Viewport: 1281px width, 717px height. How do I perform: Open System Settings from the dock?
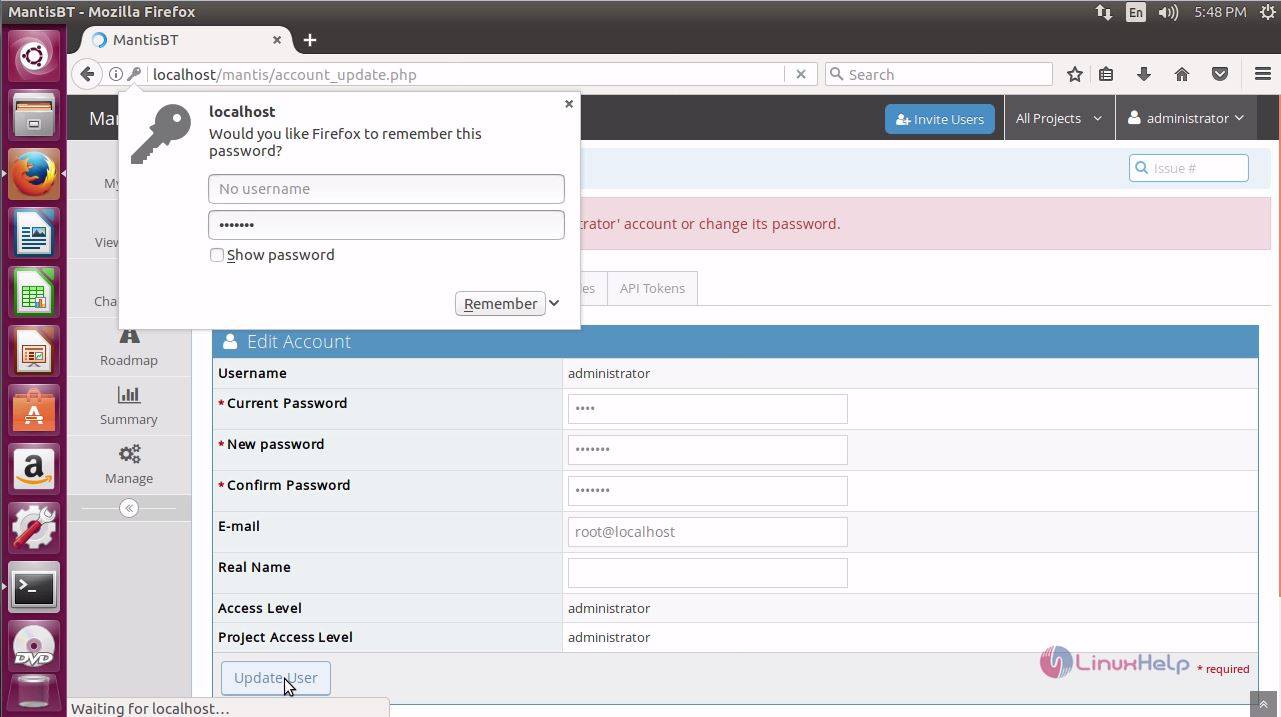34,528
